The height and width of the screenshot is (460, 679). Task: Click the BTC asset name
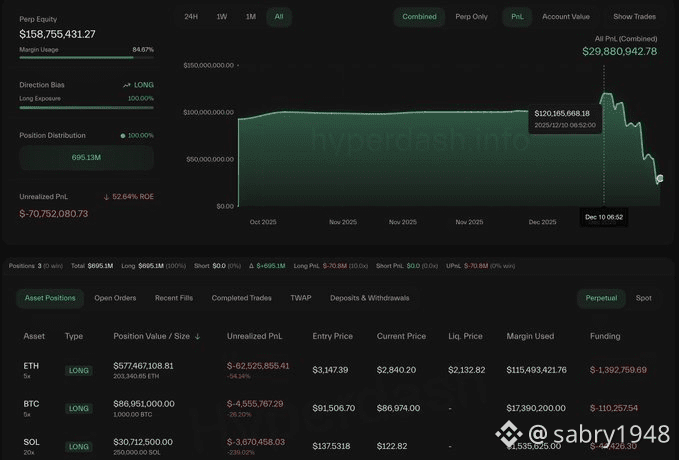click(31, 404)
